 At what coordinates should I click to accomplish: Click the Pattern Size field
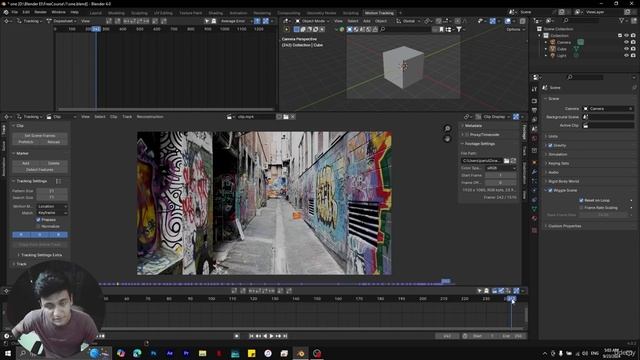click(52, 191)
